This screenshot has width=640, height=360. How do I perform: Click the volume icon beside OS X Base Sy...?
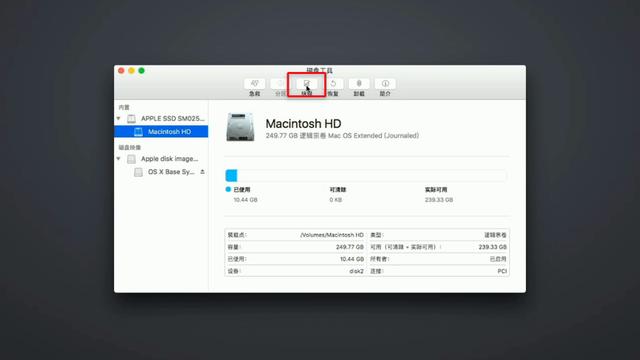pyautogui.click(x=138, y=172)
